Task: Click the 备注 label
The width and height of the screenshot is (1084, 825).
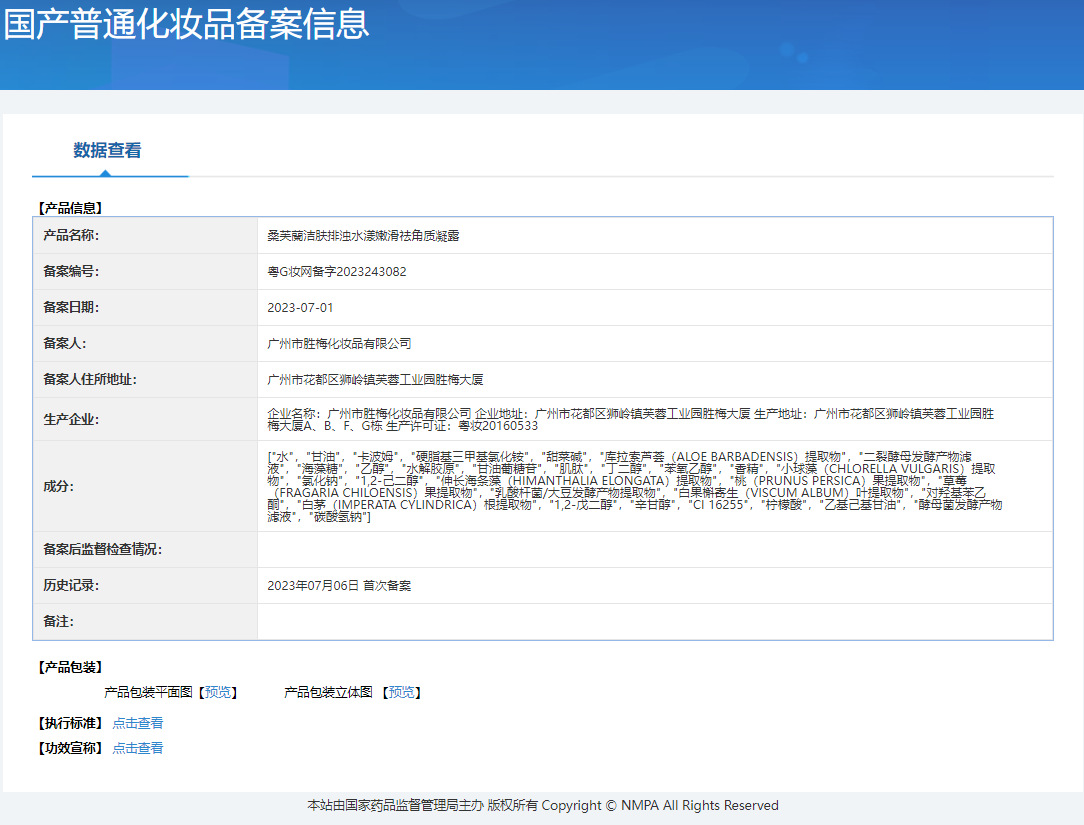Action: [x=59, y=622]
